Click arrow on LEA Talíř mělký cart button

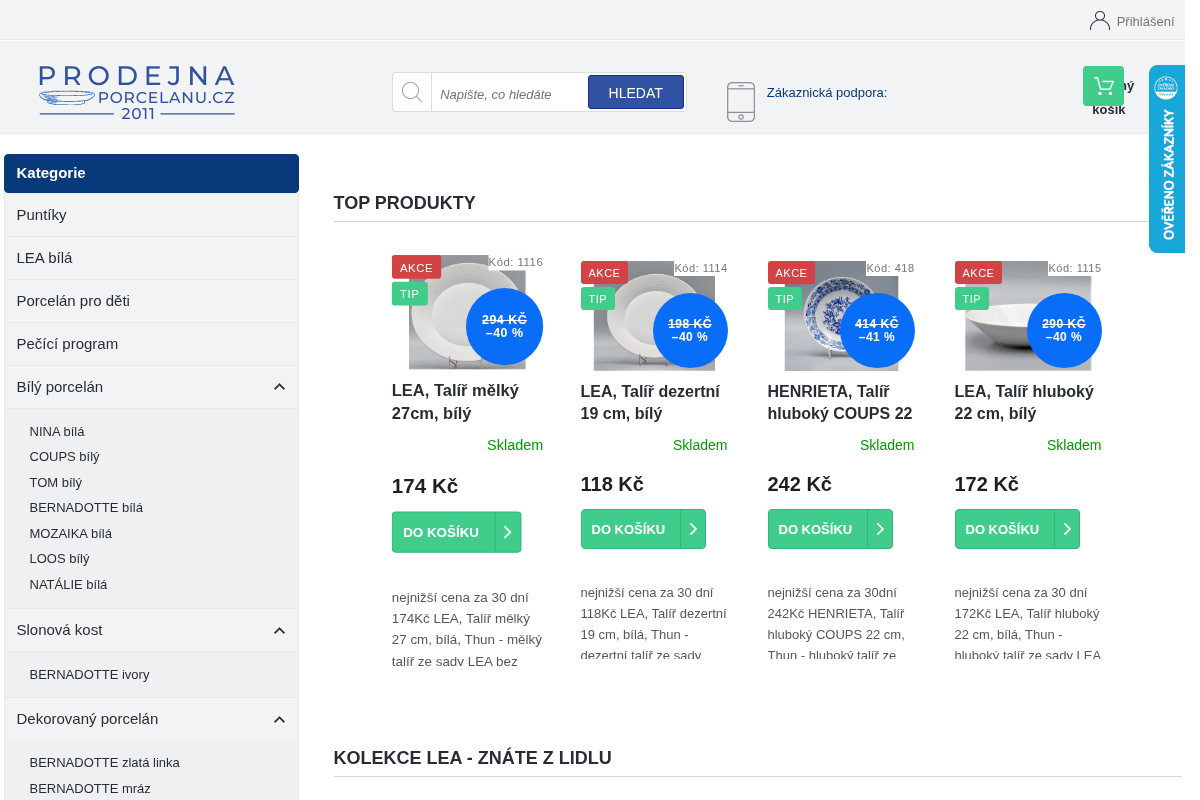tap(508, 532)
